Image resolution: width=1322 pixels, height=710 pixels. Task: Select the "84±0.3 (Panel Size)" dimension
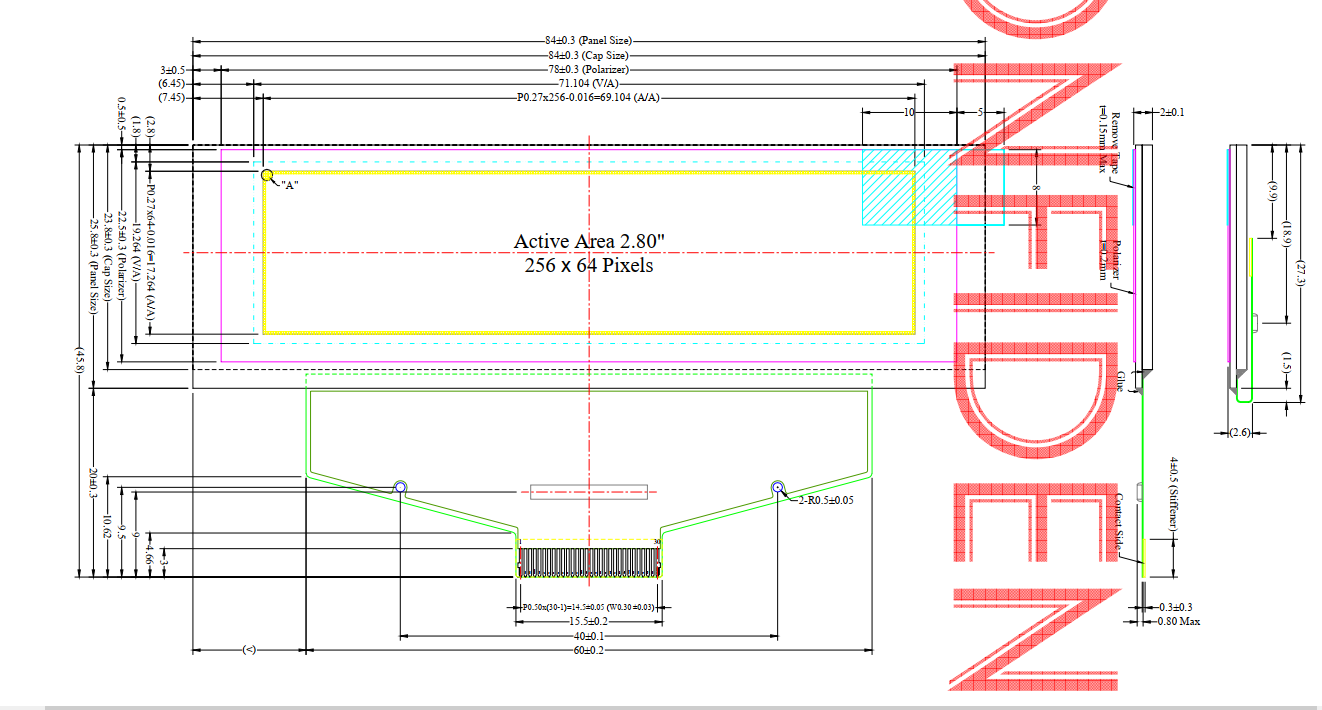click(x=587, y=41)
